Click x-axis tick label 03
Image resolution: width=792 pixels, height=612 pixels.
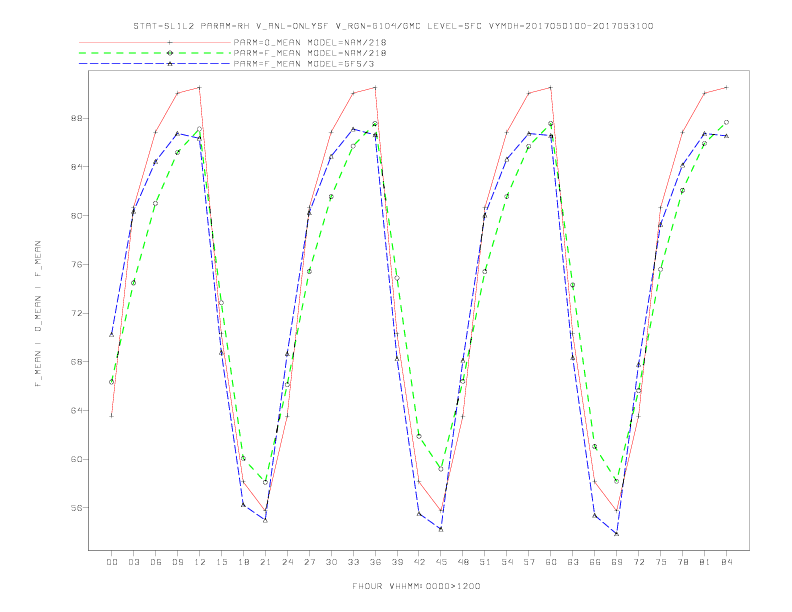[x=133, y=562]
